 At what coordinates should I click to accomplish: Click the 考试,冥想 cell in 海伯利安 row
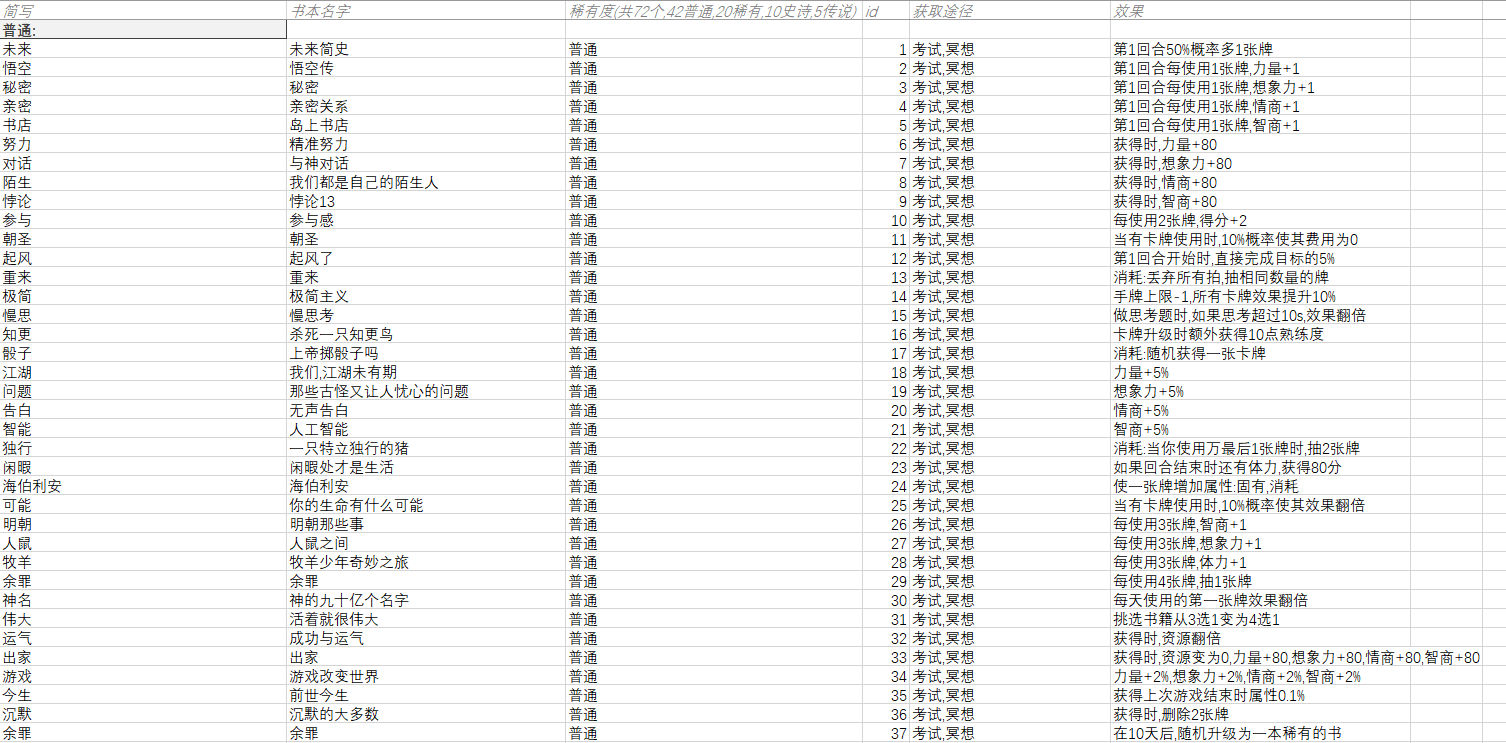click(1010, 486)
